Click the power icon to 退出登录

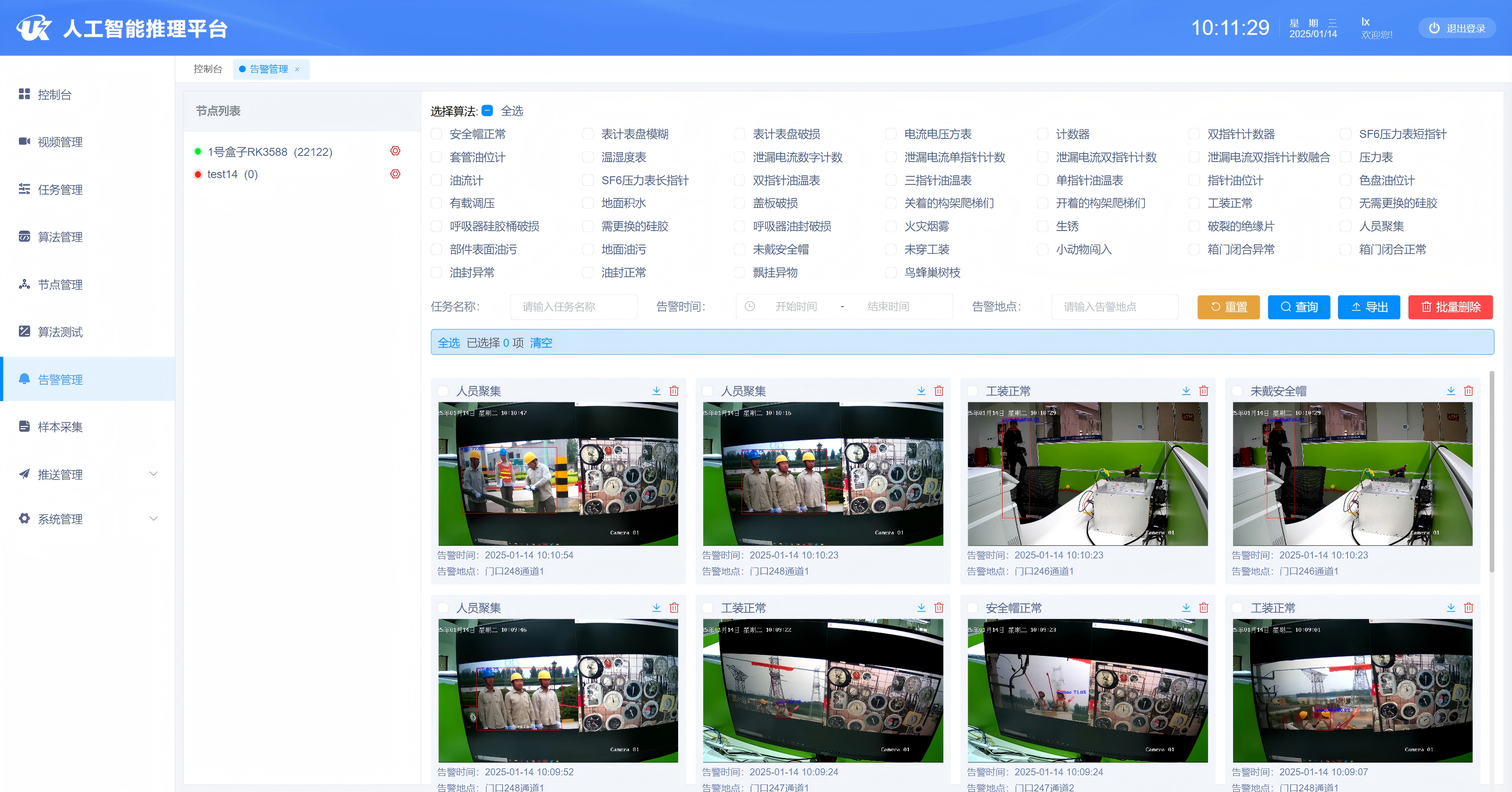pyautogui.click(x=1434, y=28)
